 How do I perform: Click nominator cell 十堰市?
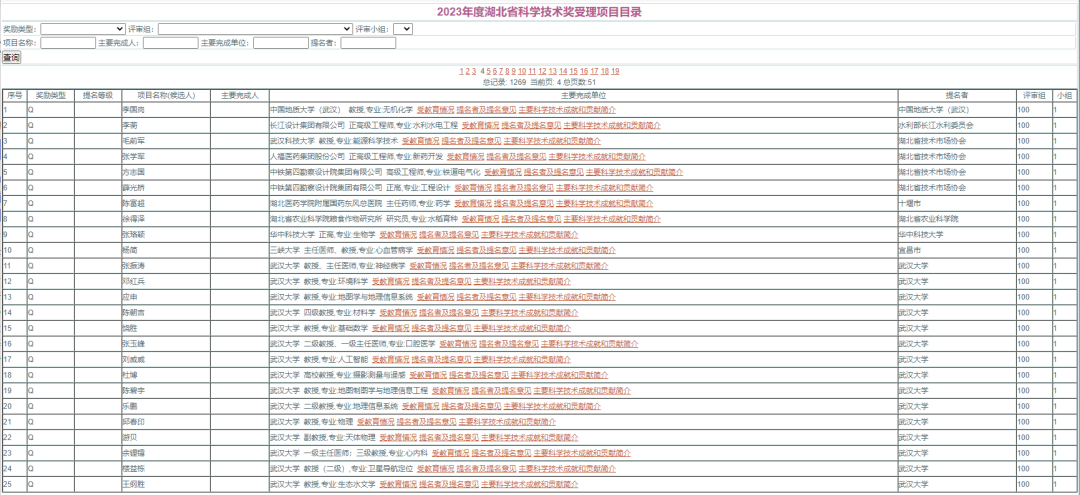click(909, 203)
